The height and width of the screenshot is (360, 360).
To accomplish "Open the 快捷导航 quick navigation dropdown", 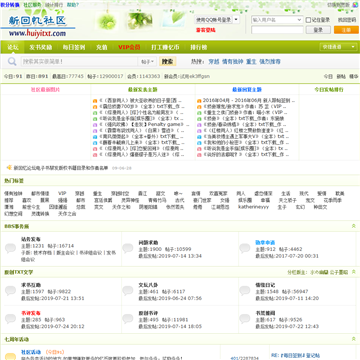I will tap(339, 47).
